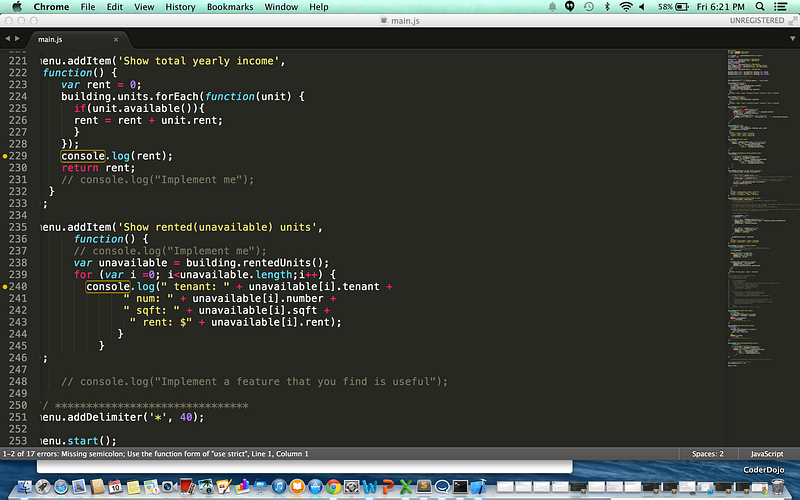
Task: Click 'Show rented(unavailable) units' string
Action: pyautogui.click(x=218, y=227)
